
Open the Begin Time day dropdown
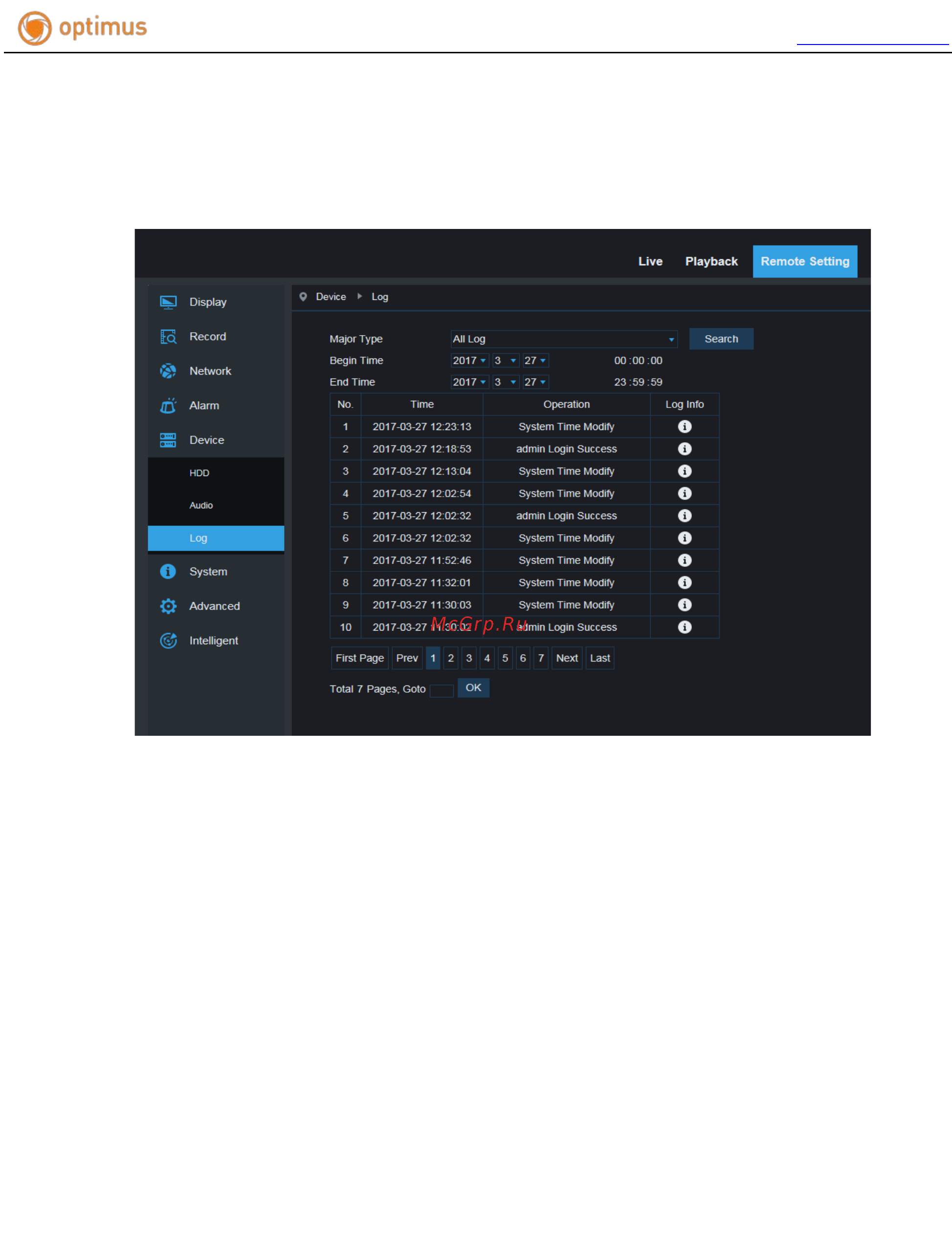coord(535,361)
